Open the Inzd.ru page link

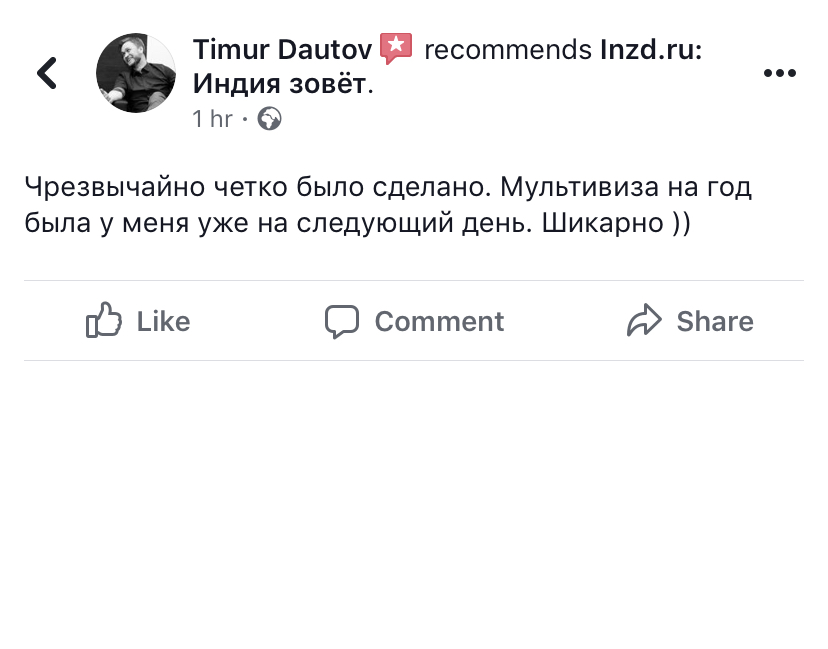click(650, 49)
